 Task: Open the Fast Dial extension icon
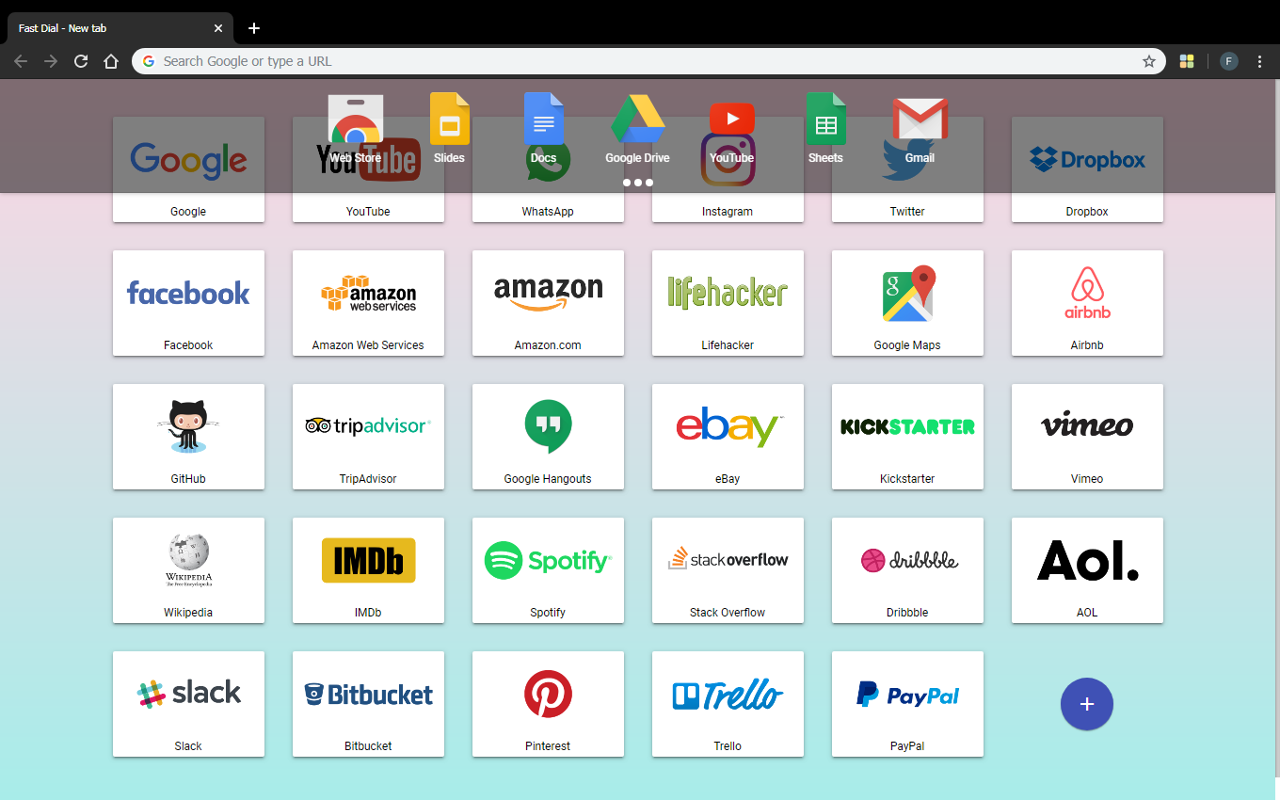click(1187, 61)
